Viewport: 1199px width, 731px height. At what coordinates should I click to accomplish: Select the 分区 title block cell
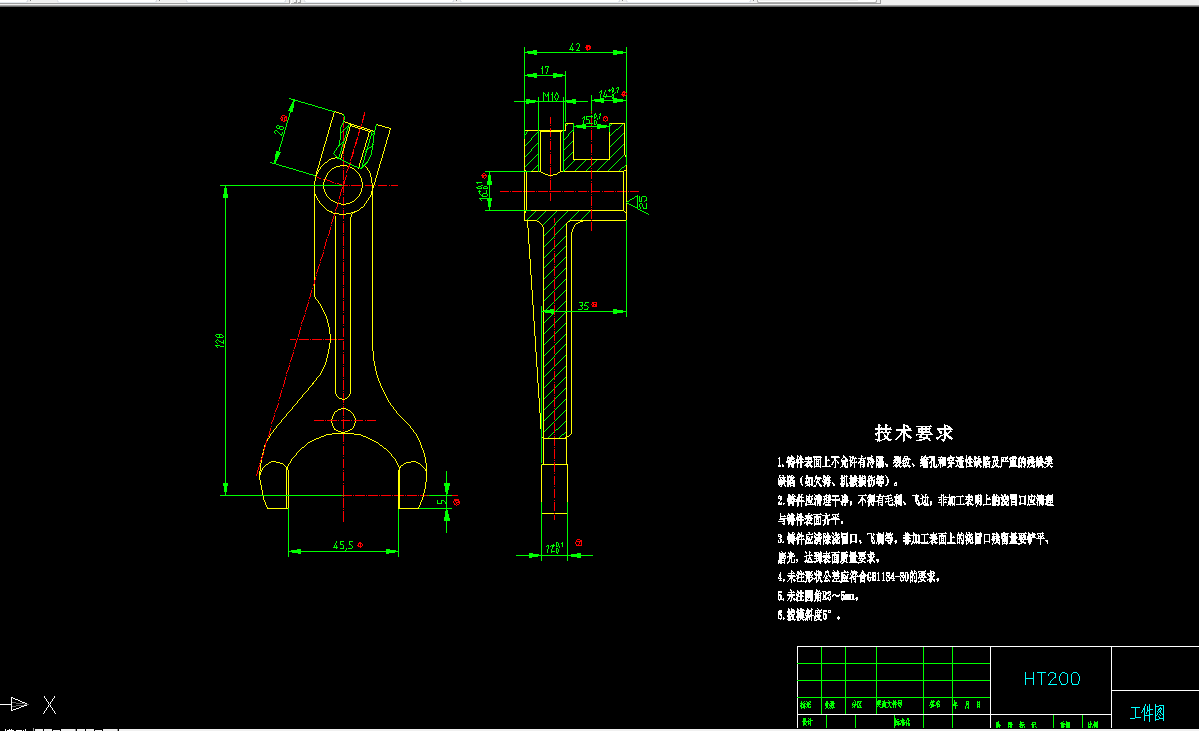(856, 704)
